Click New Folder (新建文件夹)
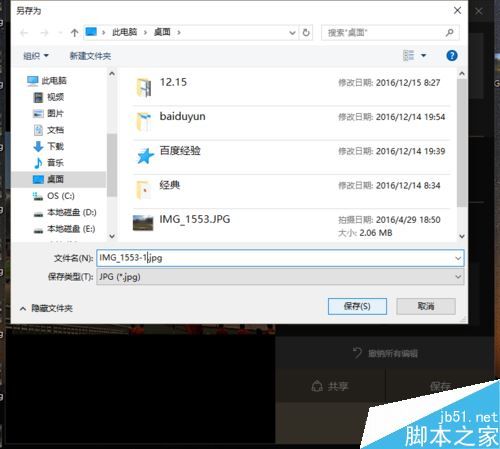Screen dimensions: 500x449 pyautogui.click(x=90, y=56)
